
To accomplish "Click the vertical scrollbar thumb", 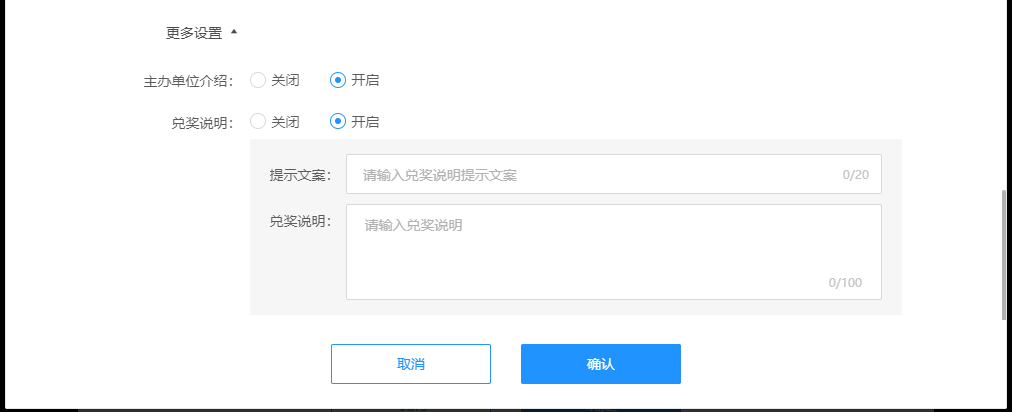I will tap(1004, 254).
